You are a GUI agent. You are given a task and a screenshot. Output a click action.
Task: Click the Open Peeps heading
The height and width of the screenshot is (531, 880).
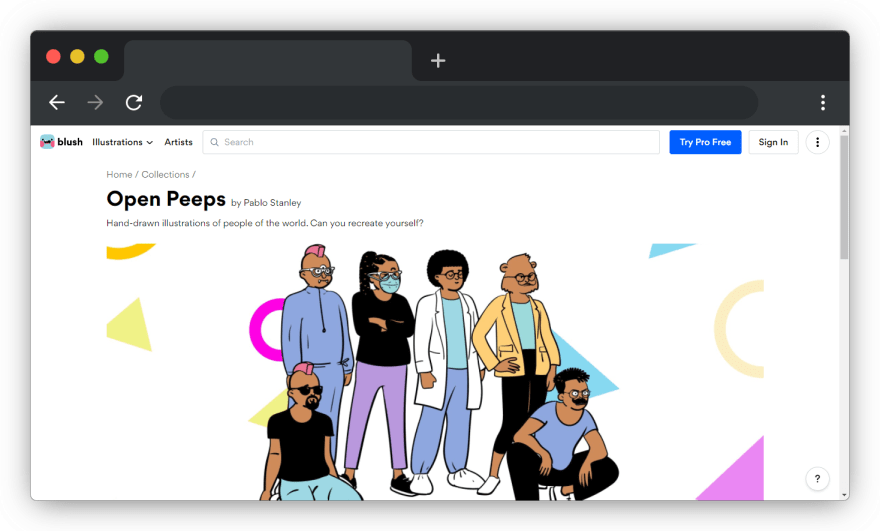coord(166,199)
